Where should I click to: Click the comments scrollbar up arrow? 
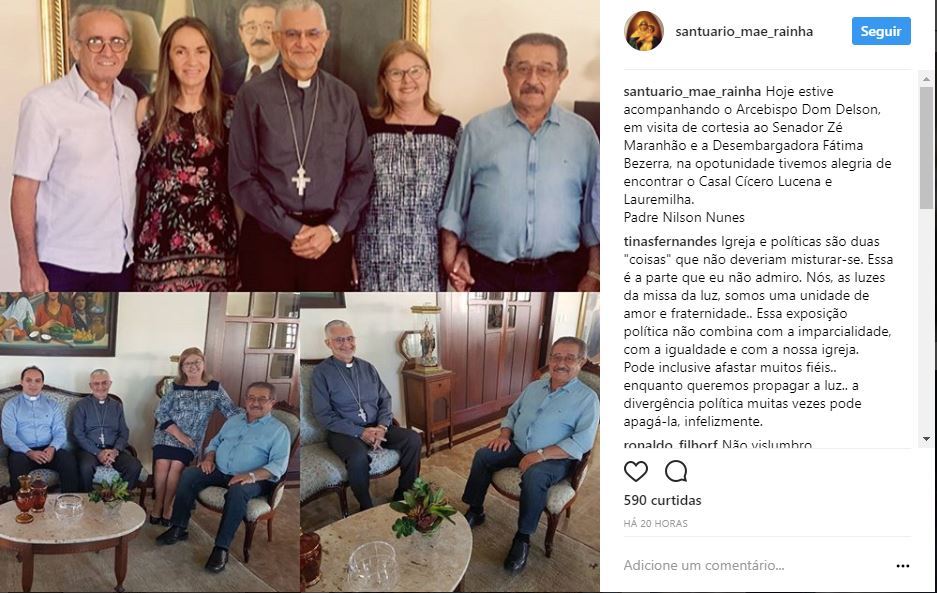(x=926, y=79)
